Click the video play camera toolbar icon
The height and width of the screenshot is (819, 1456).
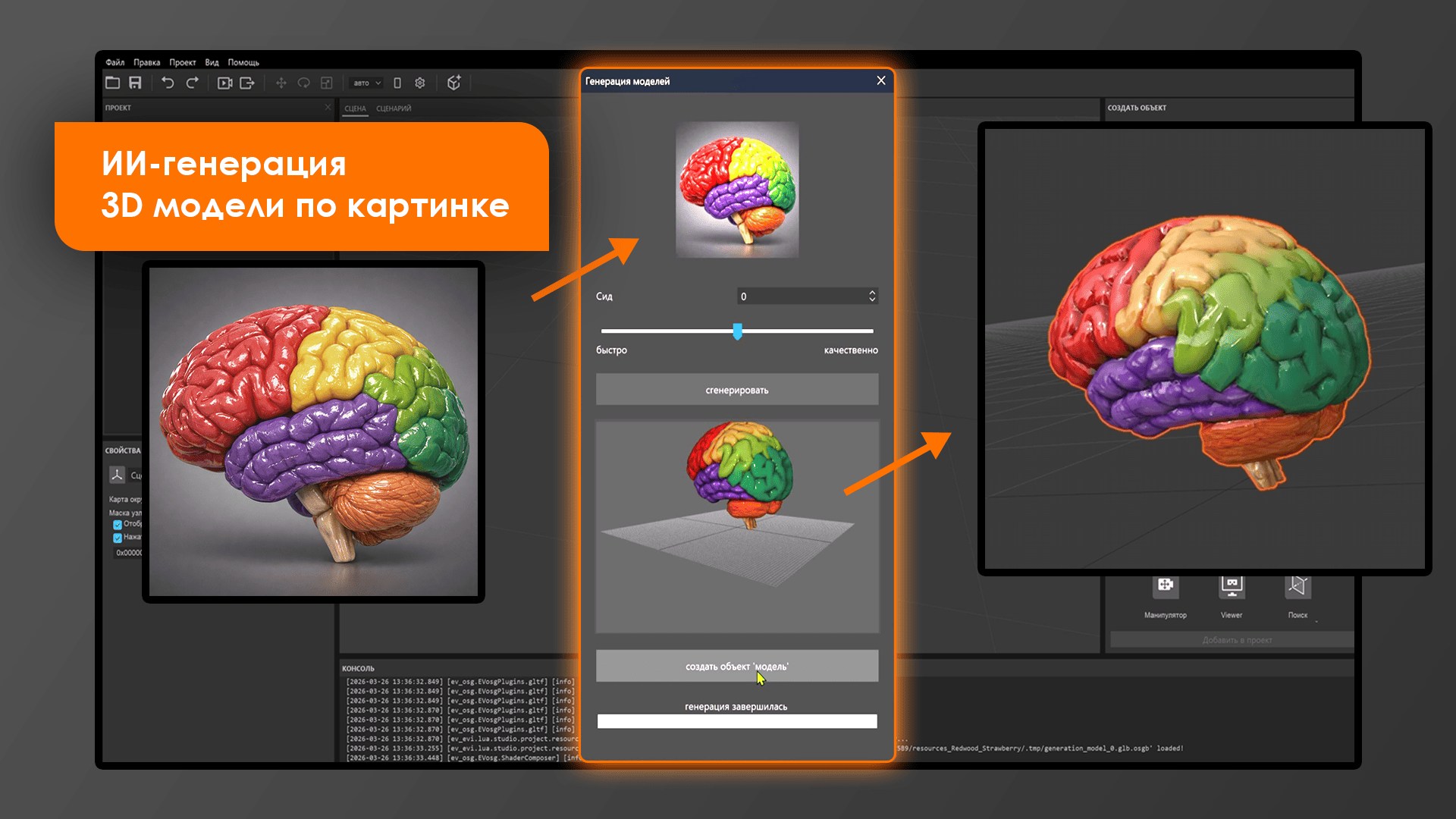pyautogui.click(x=224, y=83)
